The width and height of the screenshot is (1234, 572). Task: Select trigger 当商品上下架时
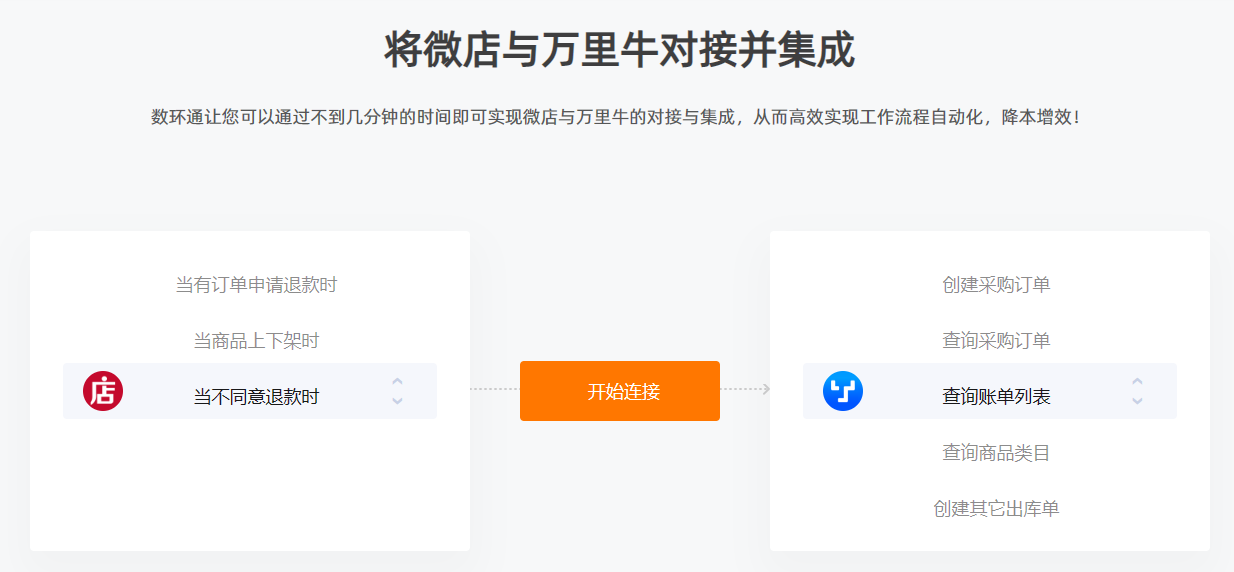click(x=257, y=341)
